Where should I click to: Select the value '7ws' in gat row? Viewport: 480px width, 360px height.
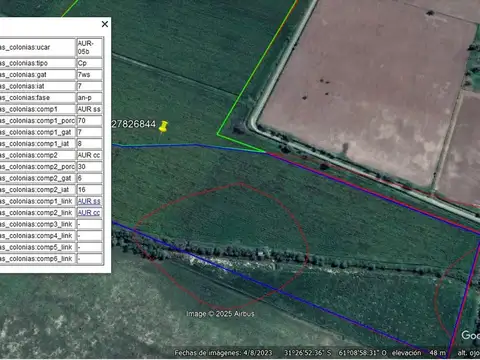click(x=84, y=75)
